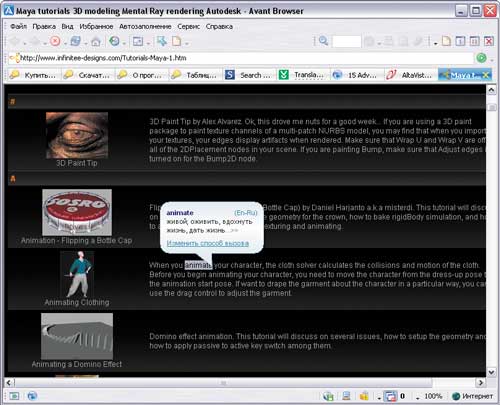Close the active Maya tab with X

[486, 75]
